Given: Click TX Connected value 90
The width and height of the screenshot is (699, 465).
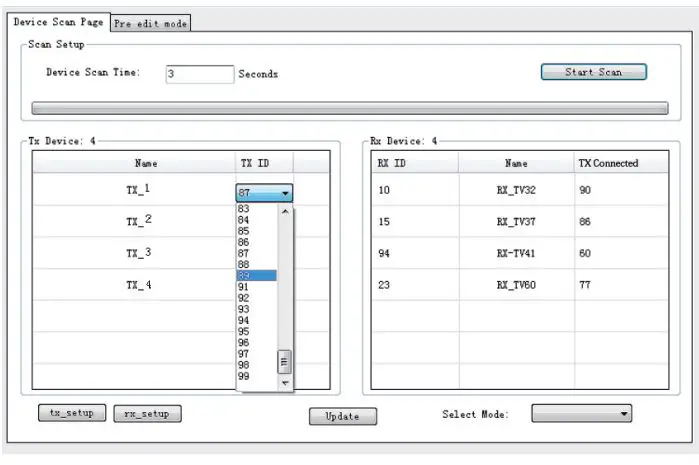Looking at the screenshot, I should tap(585, 190).
